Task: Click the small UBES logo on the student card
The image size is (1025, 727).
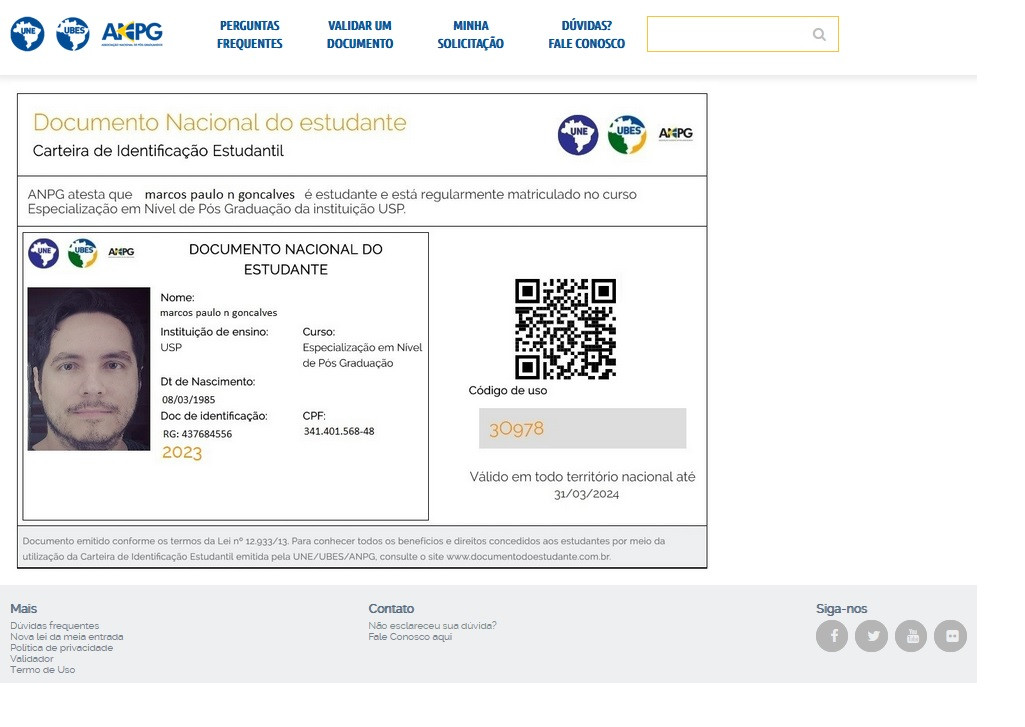Action: (82, 253)
